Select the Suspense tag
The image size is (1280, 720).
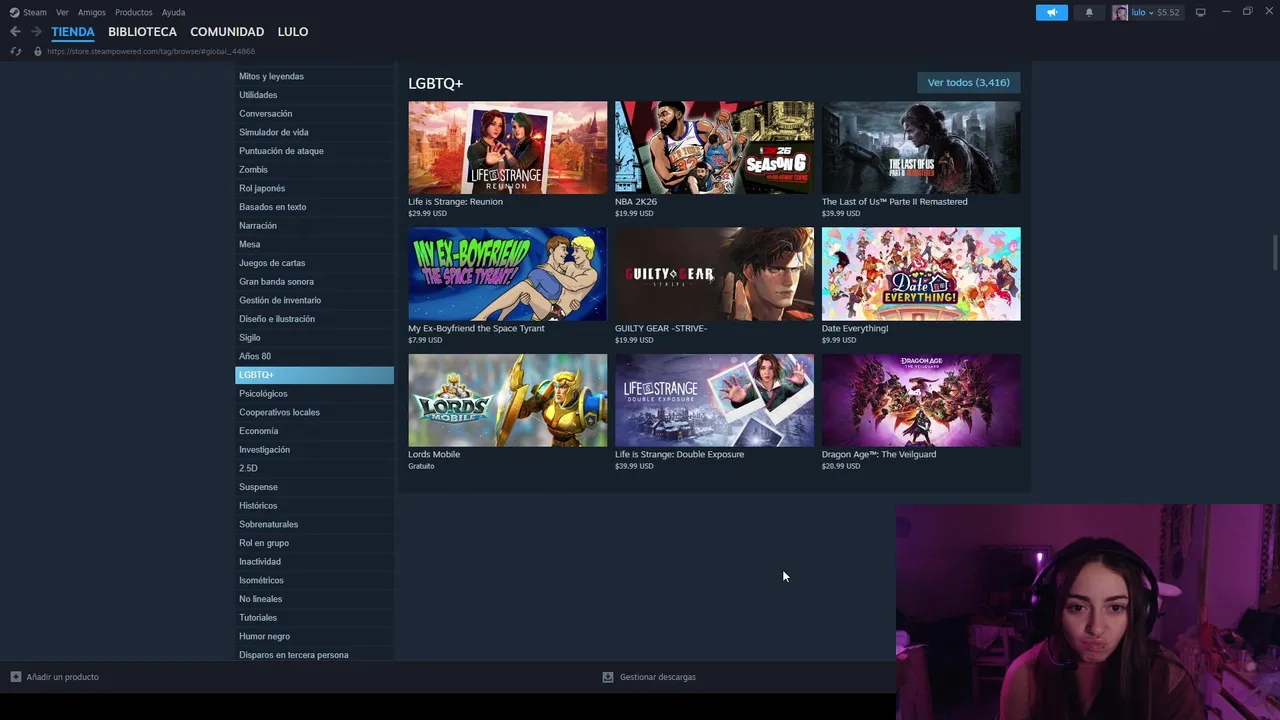(314, 487)
